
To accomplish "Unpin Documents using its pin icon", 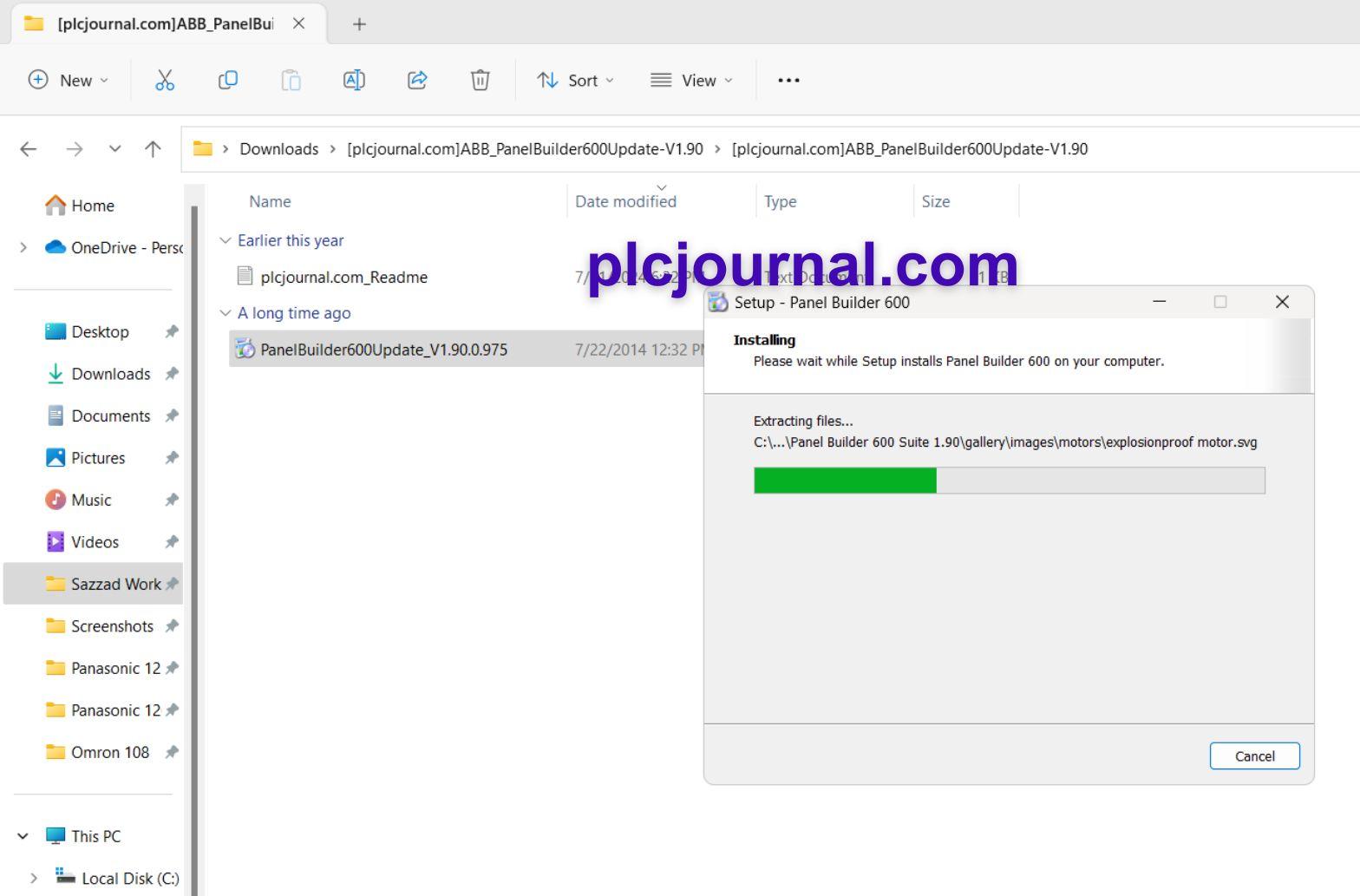I will [172, 416].
